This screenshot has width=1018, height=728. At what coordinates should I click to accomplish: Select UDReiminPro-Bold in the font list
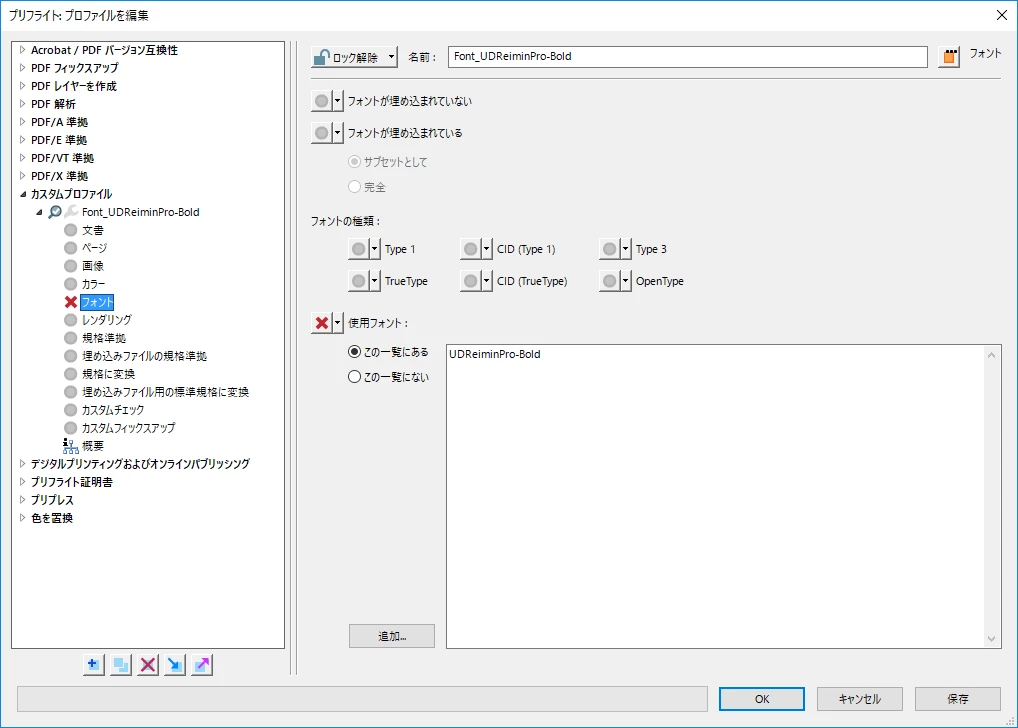(x=495, y=354)
